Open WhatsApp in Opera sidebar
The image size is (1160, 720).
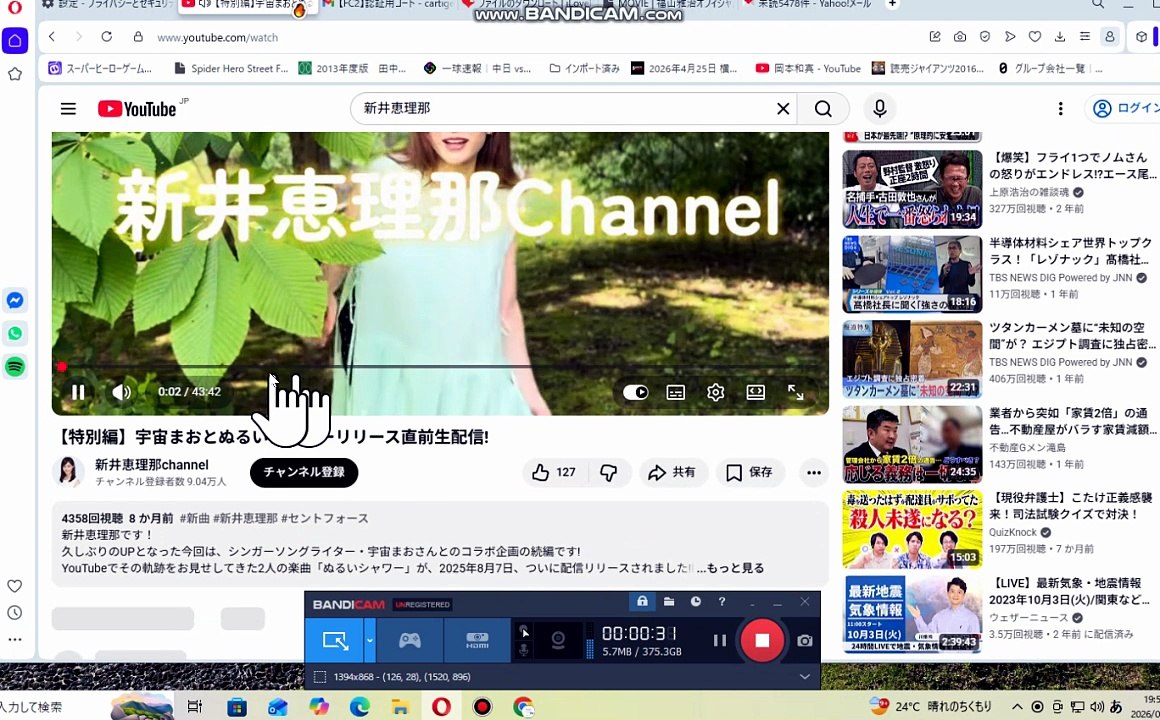[x=15, y=334]
